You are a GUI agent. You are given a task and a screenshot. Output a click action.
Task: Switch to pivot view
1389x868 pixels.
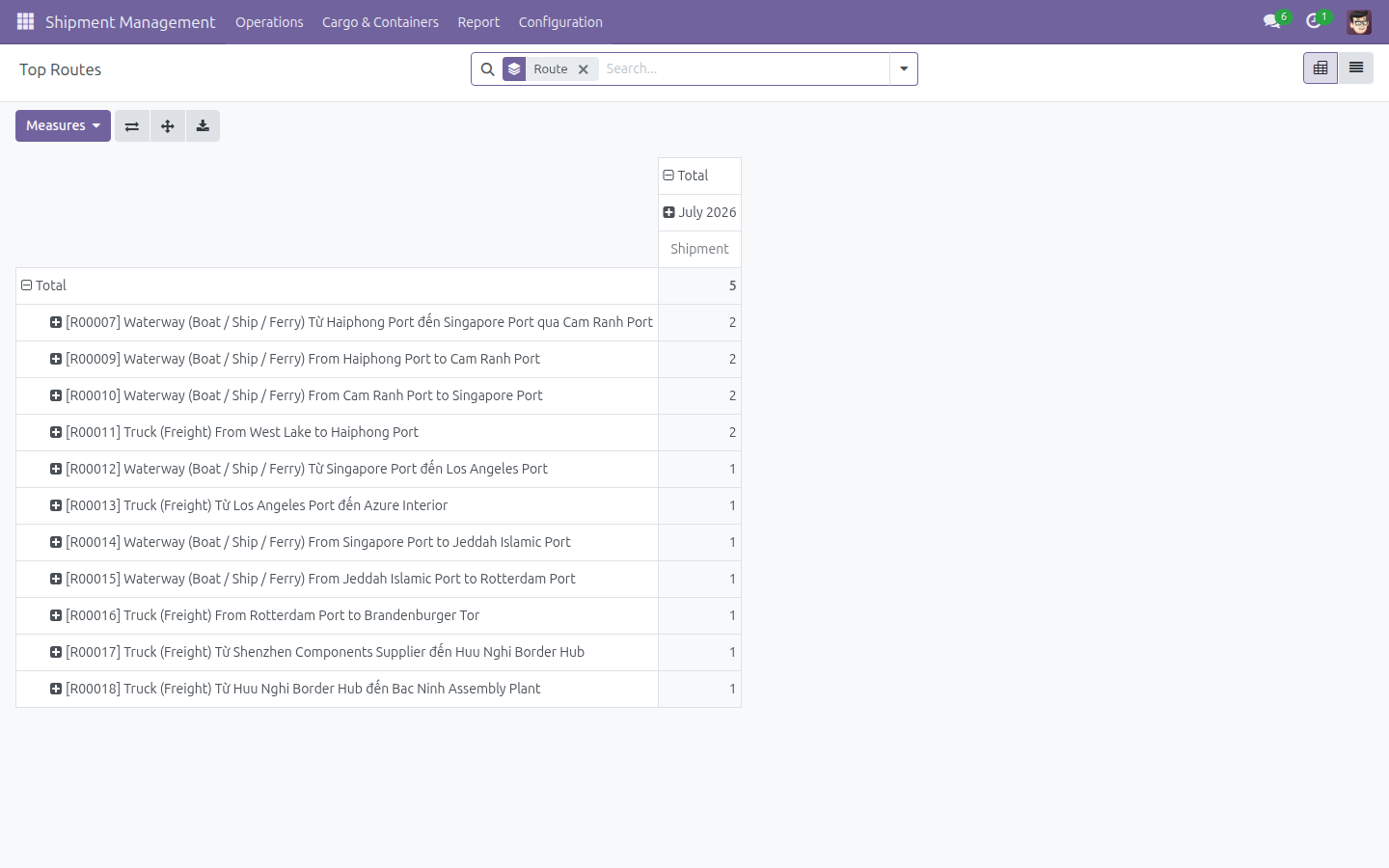coord(1321,68)
